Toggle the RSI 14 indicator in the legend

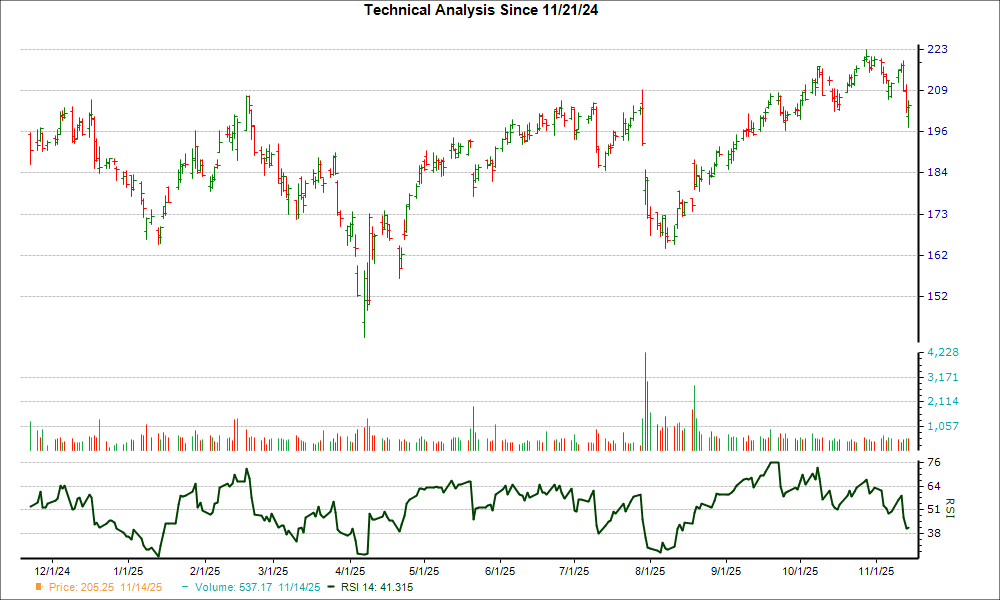tap(375, 589)
